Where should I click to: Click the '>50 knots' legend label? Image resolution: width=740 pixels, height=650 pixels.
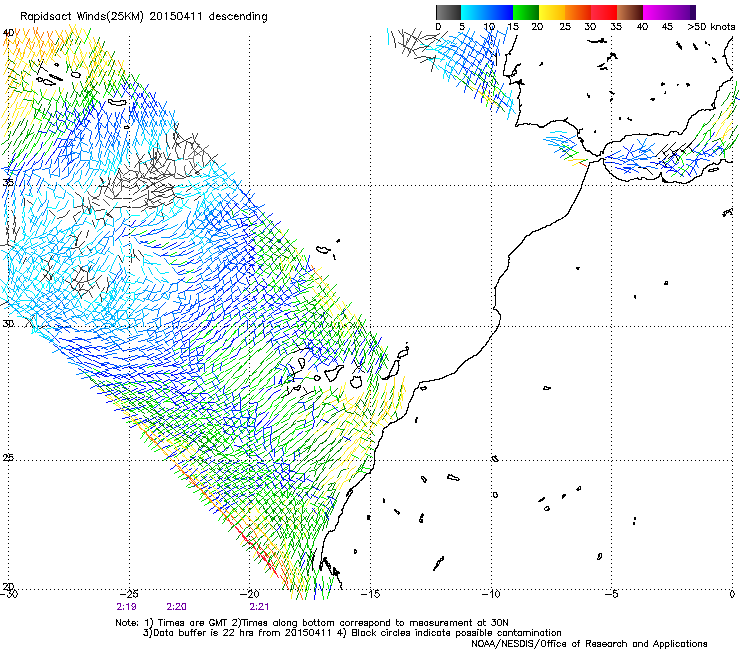[711, 27]
